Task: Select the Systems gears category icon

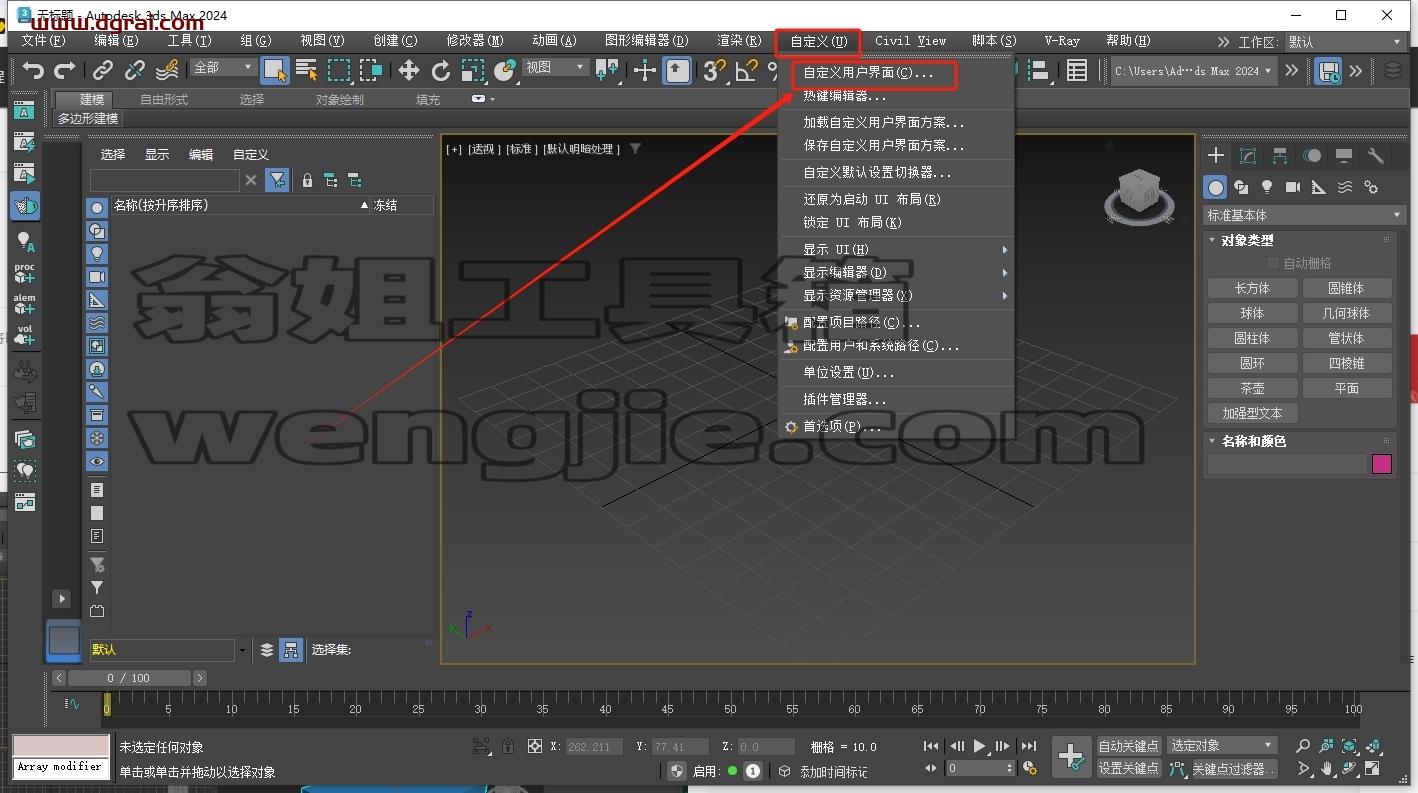Action: click(1371, 187)
